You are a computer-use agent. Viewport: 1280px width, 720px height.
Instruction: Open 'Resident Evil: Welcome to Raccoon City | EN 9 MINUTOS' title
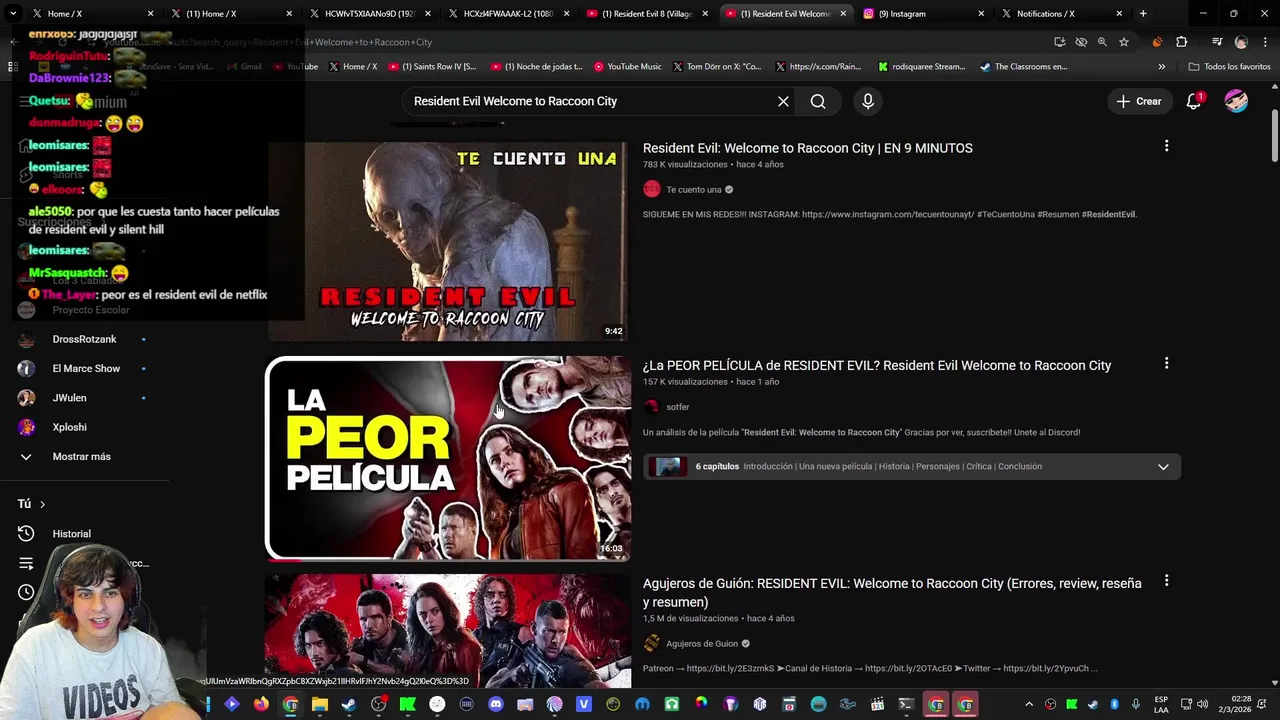(x=807, y=148)
